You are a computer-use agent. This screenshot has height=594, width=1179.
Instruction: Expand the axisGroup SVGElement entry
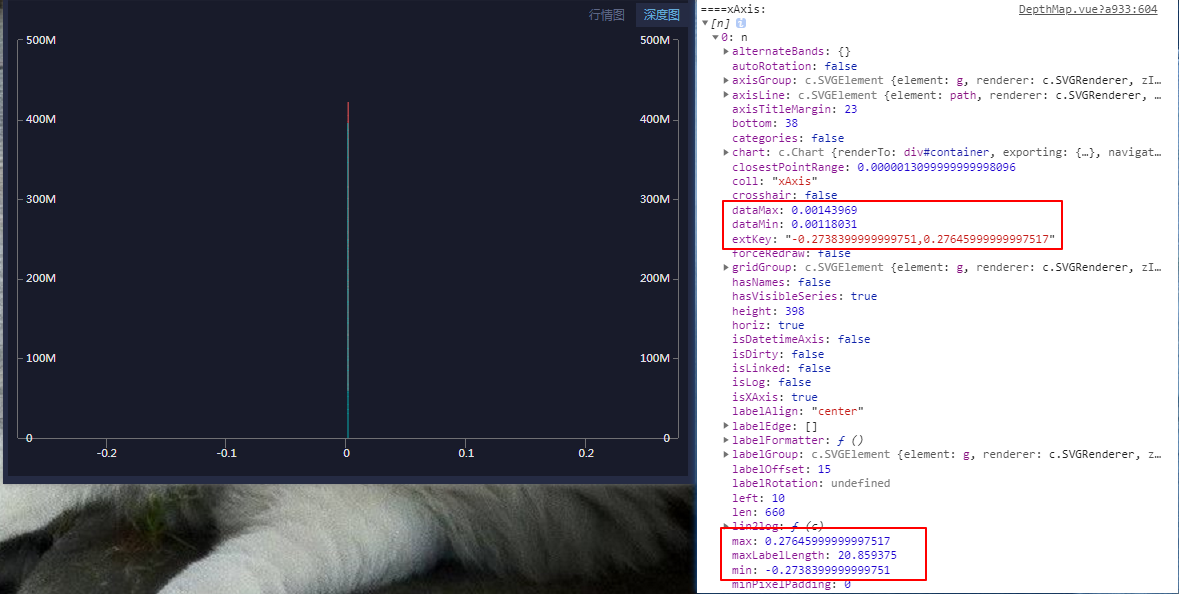click(726, 80)
